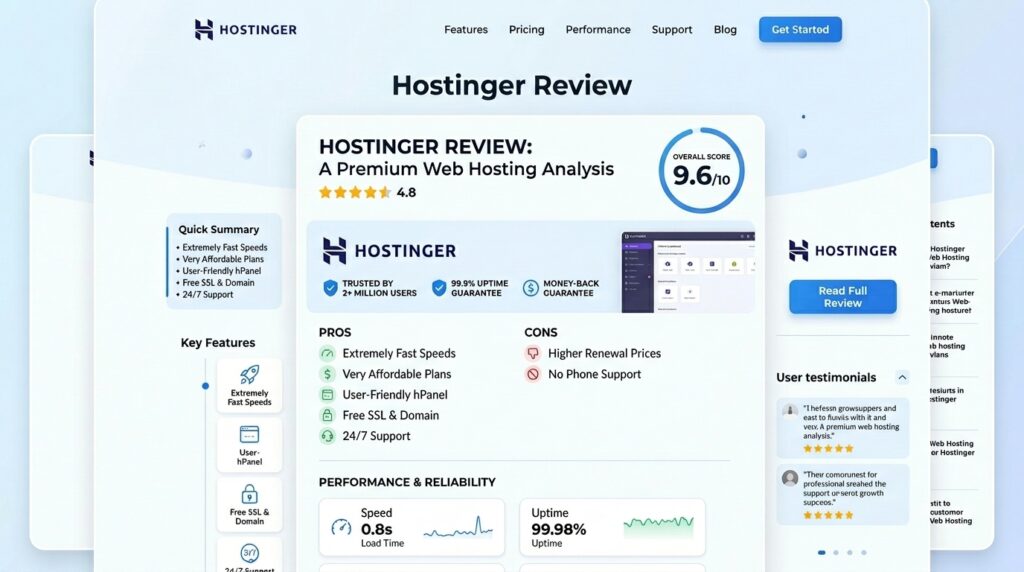Viewport: 1024px width, 572px height.
Task: Click the second testimonial's star rating
Action: tap(828, 515)
